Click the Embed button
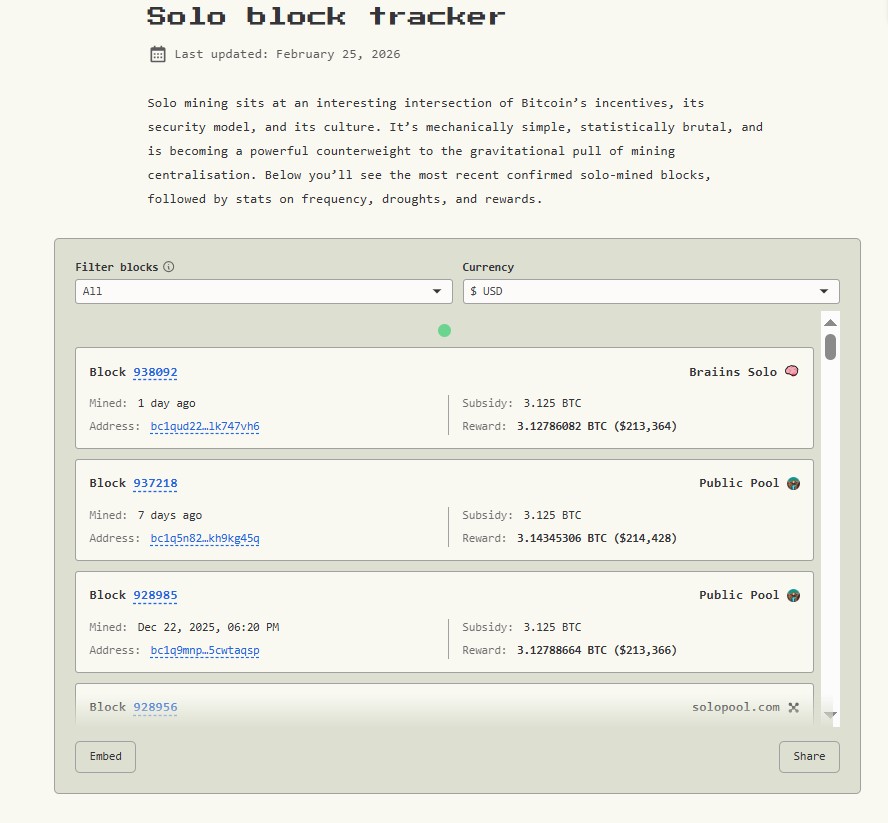This screenshot has width=888, height=823. point(105,757)
